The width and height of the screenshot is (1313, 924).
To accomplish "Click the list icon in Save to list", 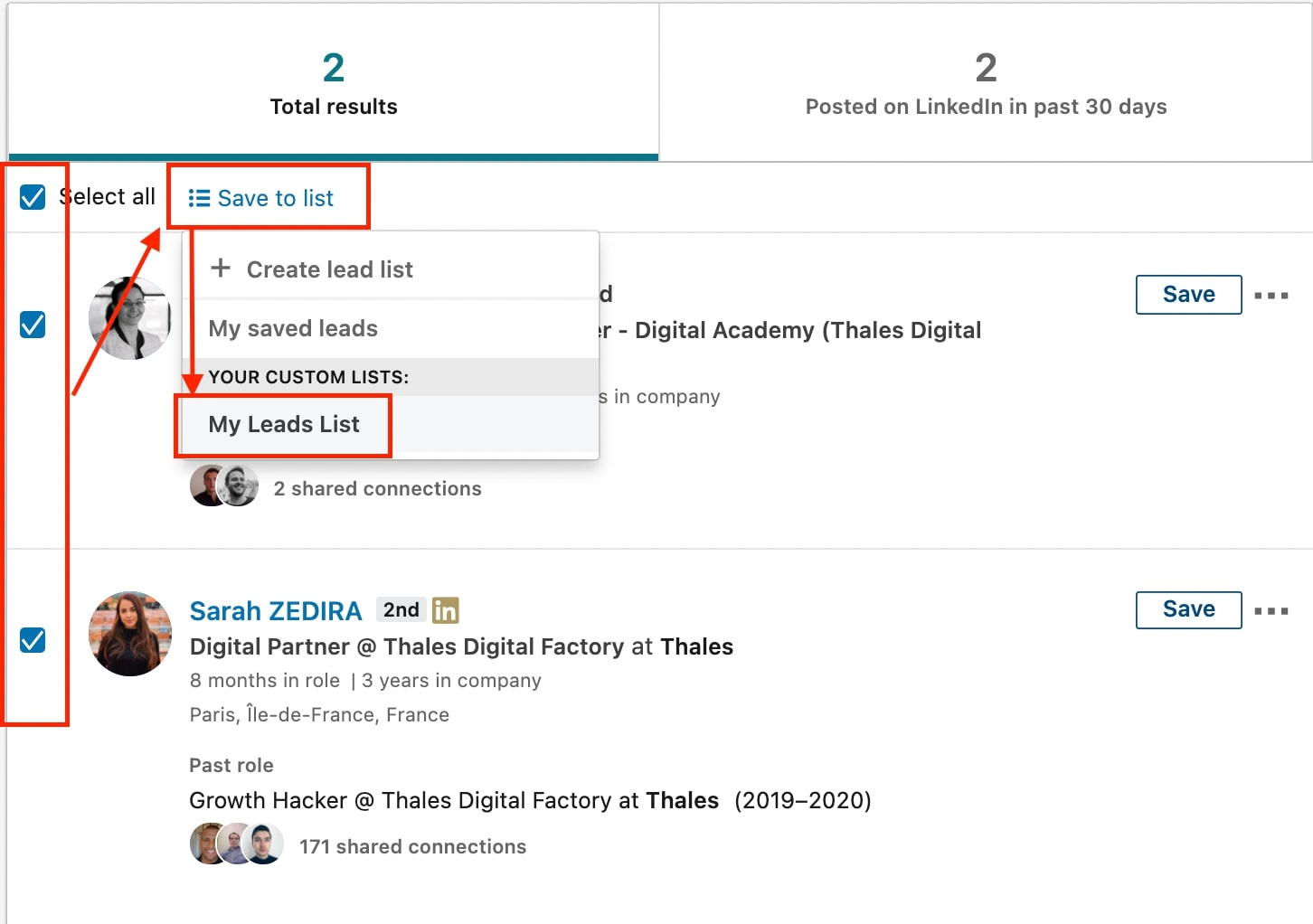I will [x=199, y=198].
